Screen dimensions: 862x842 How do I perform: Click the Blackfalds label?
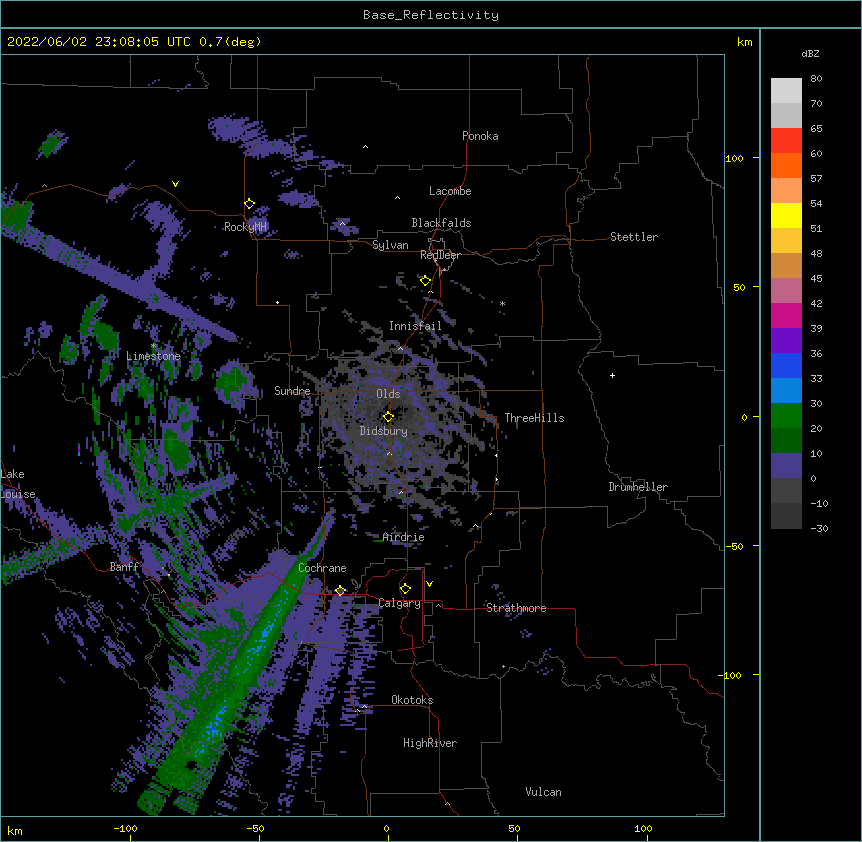click(441, 223)
